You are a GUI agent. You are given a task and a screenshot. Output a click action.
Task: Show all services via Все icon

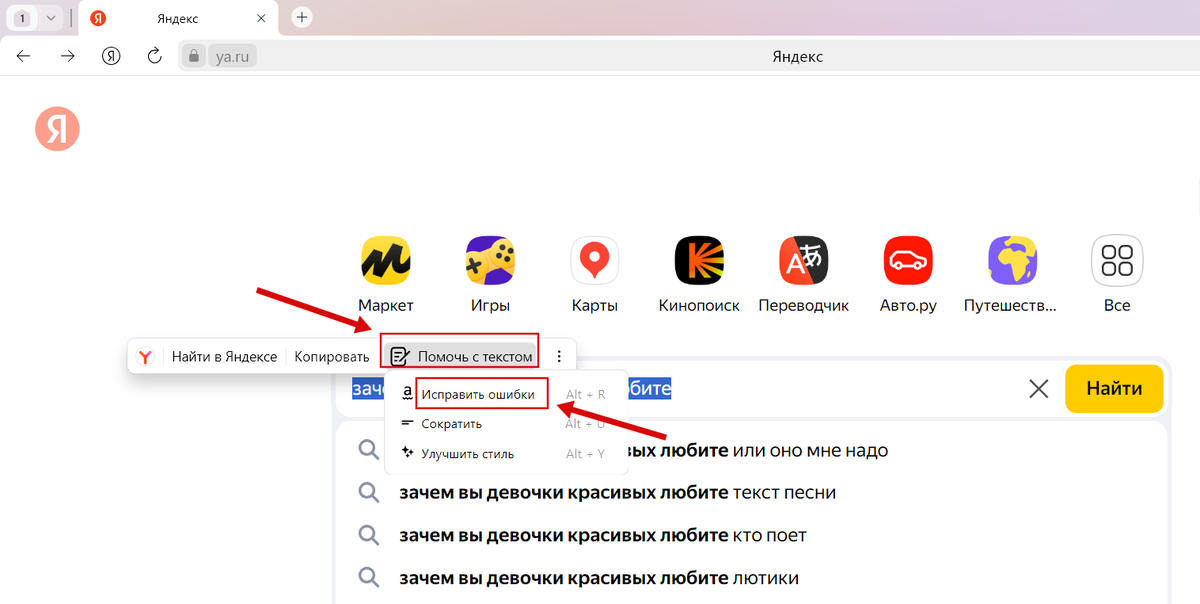1117,261
